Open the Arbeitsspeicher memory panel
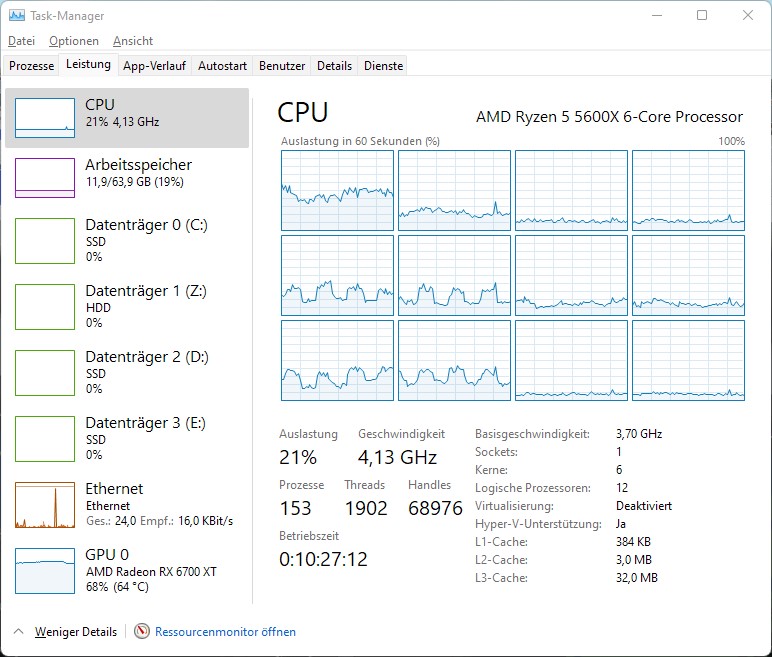Image resolution: width=772 pixels, height=657 pixels. click(127, 177)
